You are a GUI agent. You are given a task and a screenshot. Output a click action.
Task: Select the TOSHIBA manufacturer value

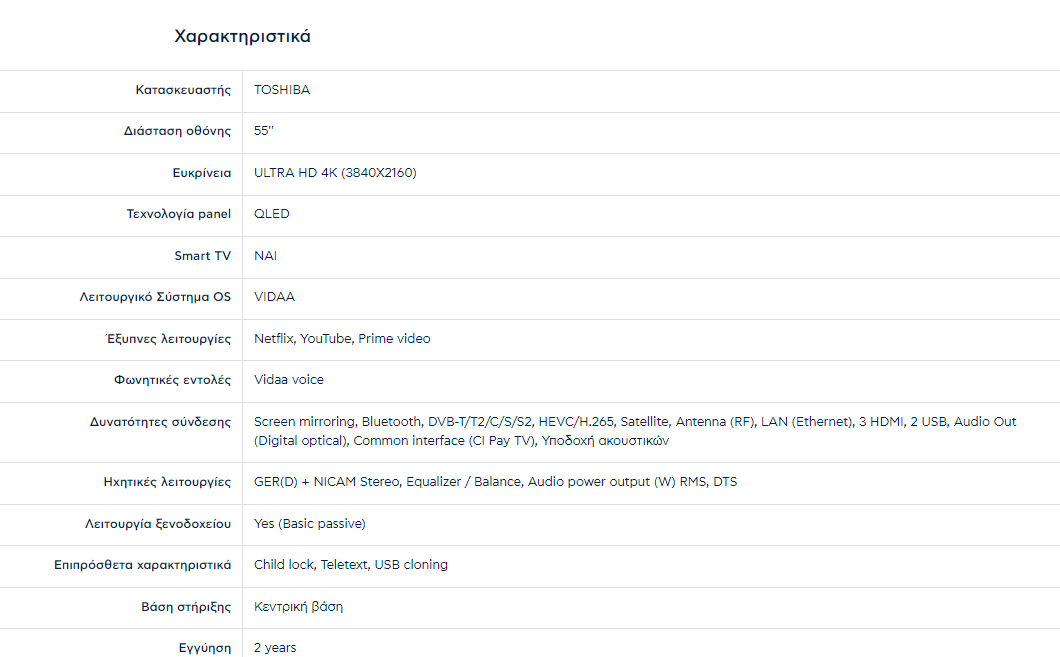[x=282, y=90]
